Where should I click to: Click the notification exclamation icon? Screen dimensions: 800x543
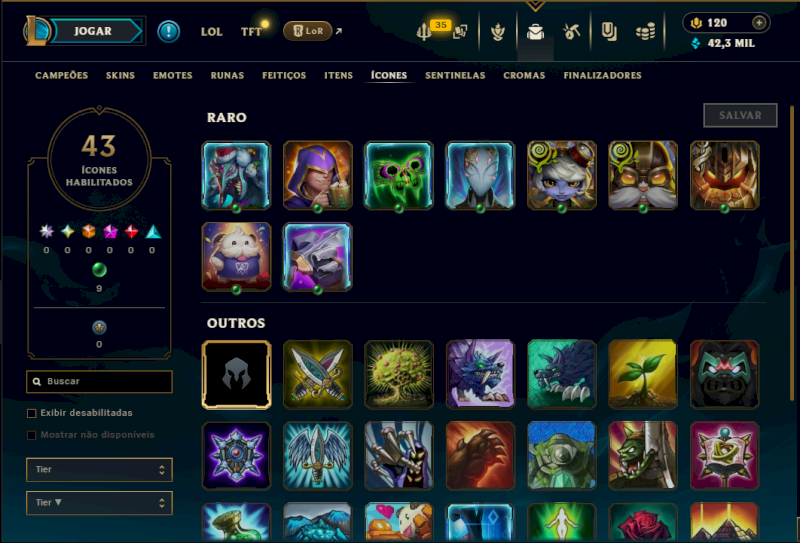[168, 31]
